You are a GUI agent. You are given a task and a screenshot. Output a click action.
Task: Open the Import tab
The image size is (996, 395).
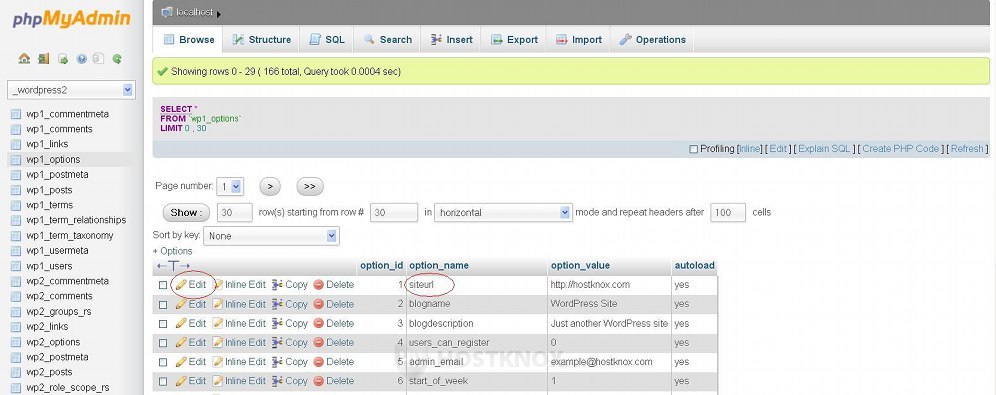click(579, 39)
